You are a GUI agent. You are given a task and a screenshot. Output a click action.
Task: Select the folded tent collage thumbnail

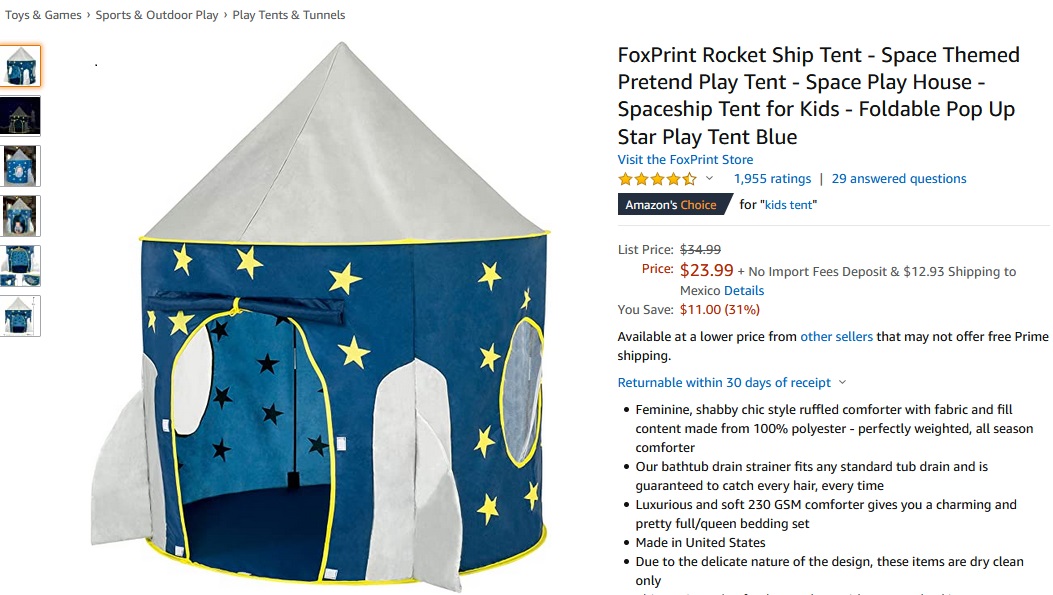tap(21, 266)
